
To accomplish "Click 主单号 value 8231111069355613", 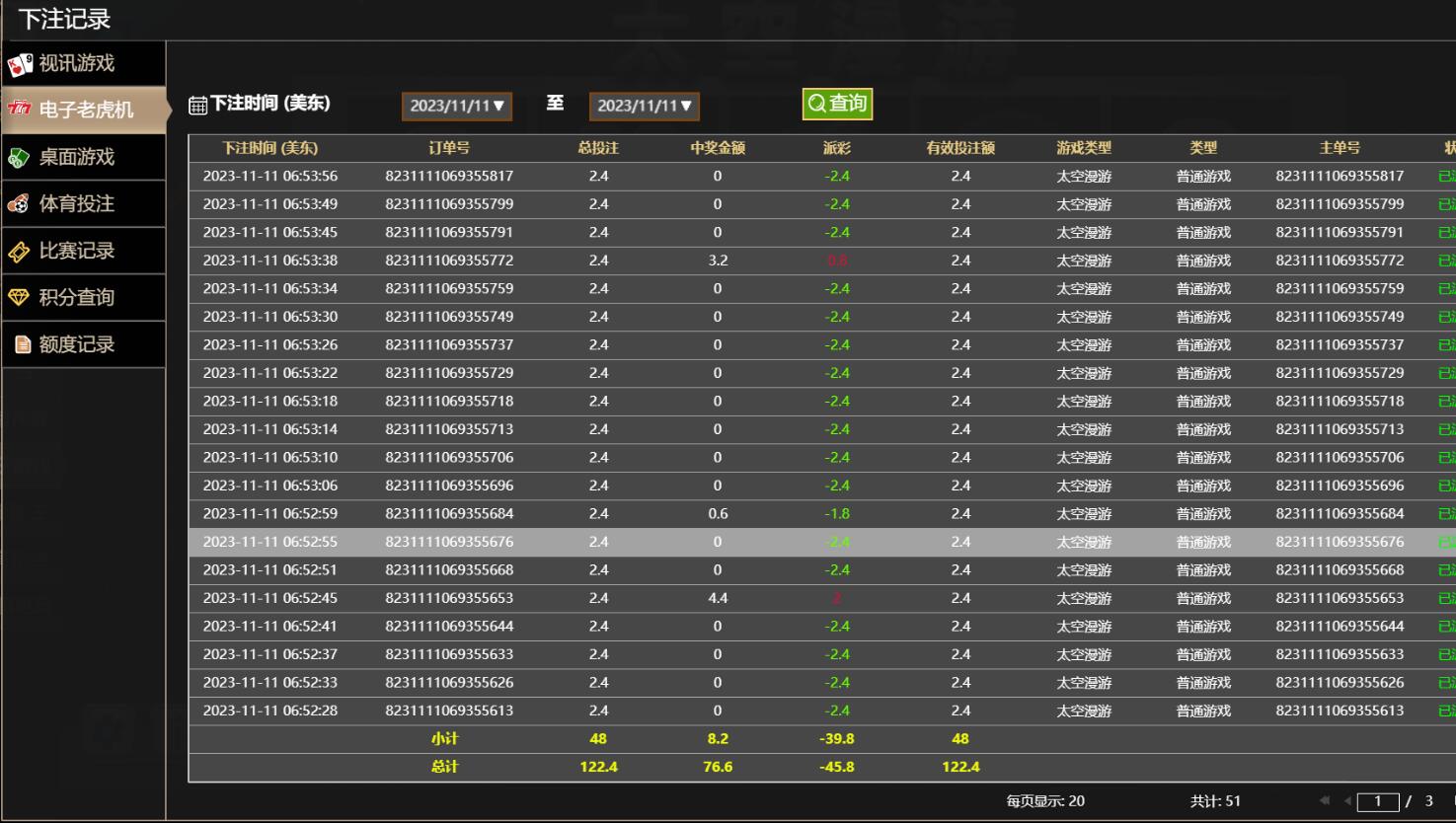I will 1340,711.
